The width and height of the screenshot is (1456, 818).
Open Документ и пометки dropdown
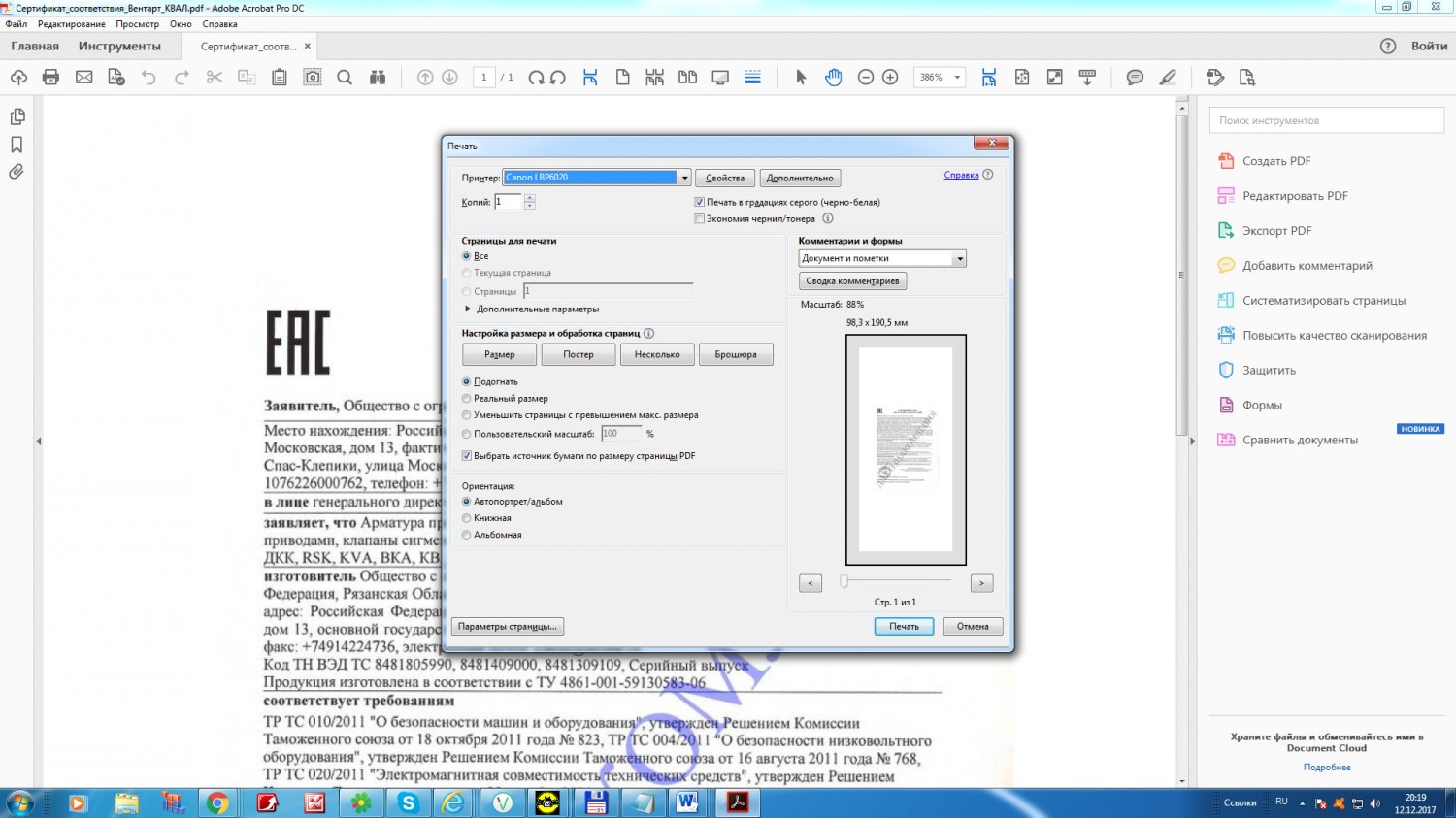960,258
